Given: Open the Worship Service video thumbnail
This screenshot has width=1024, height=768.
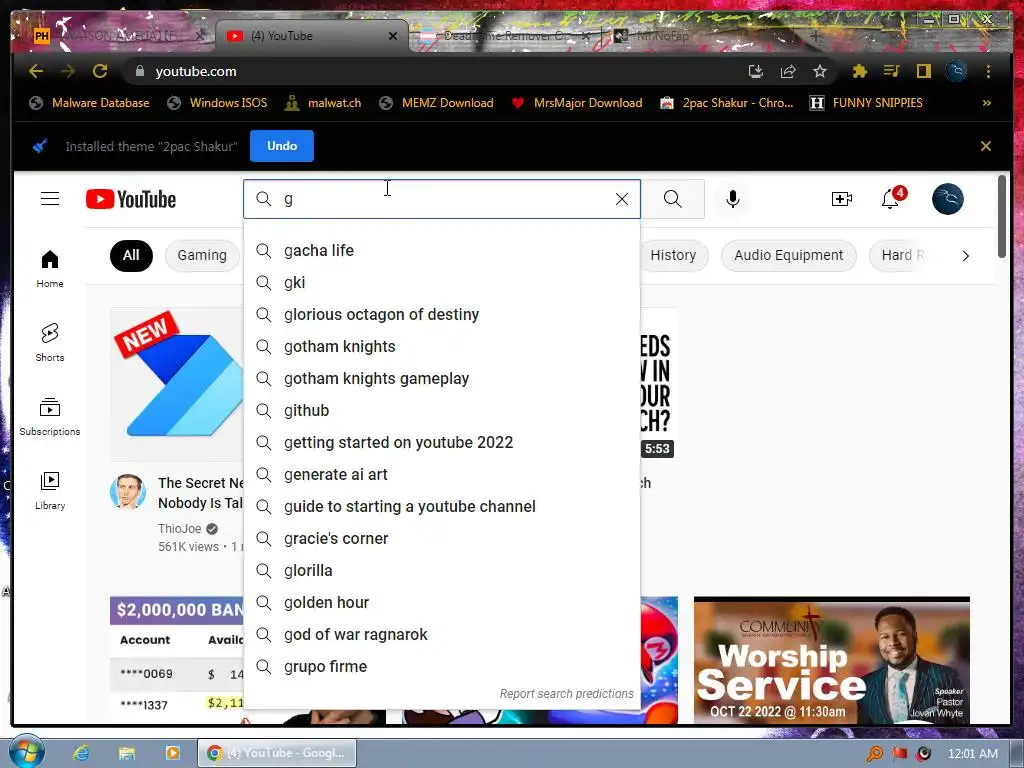Looking at the screenshot, I should [831, 660].
